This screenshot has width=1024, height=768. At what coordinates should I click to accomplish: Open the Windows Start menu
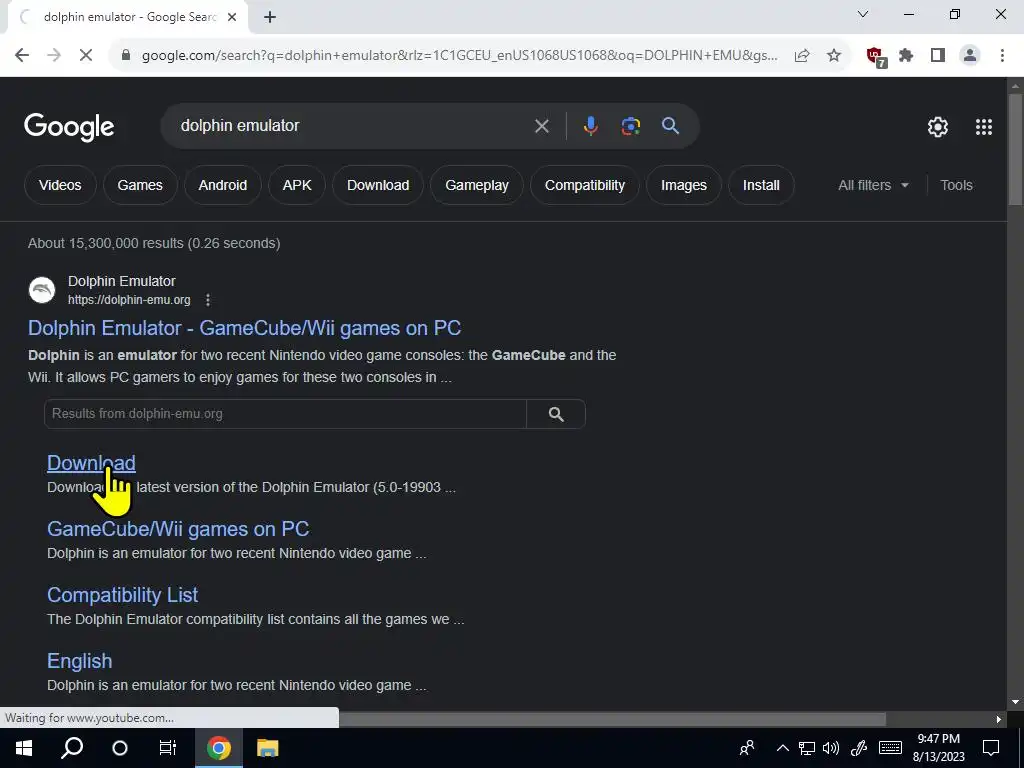[x=24, y=748]
